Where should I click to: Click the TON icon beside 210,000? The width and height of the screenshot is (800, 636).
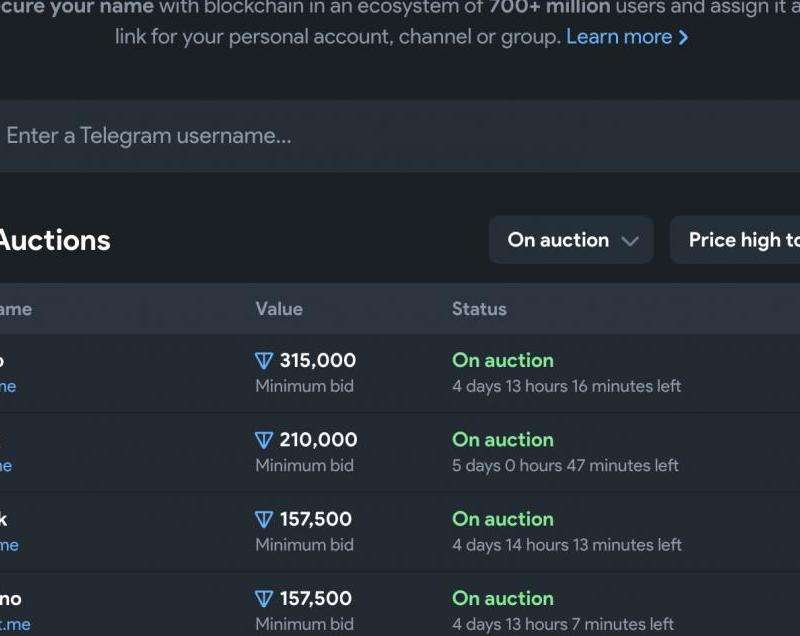pyautogui.click(x=264, y=440)
